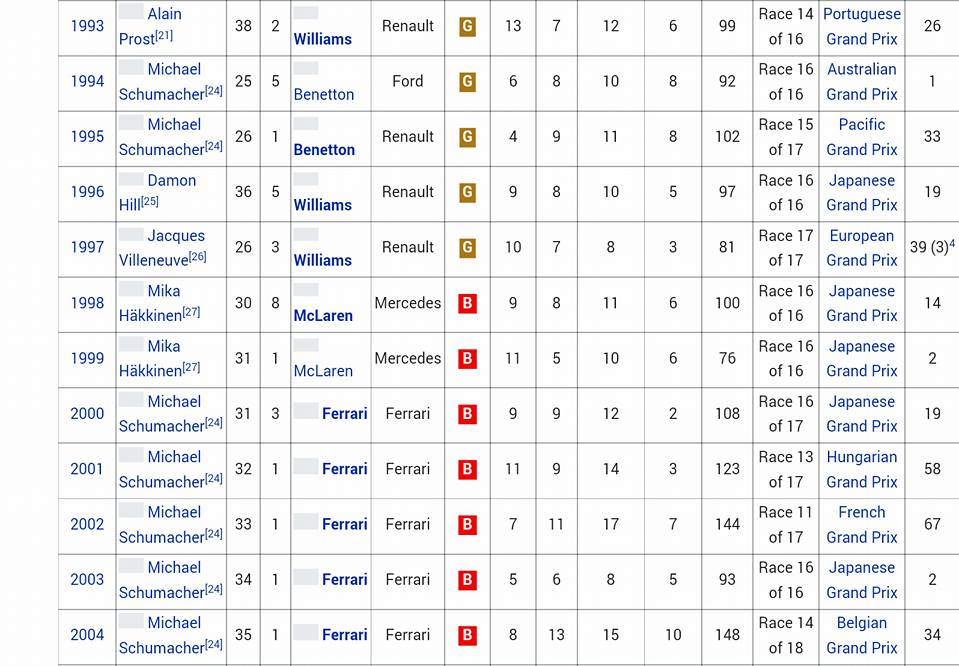Click citation [21] next to Prost
This screenshot has height=666, width=959.
(x=164, y=37)
